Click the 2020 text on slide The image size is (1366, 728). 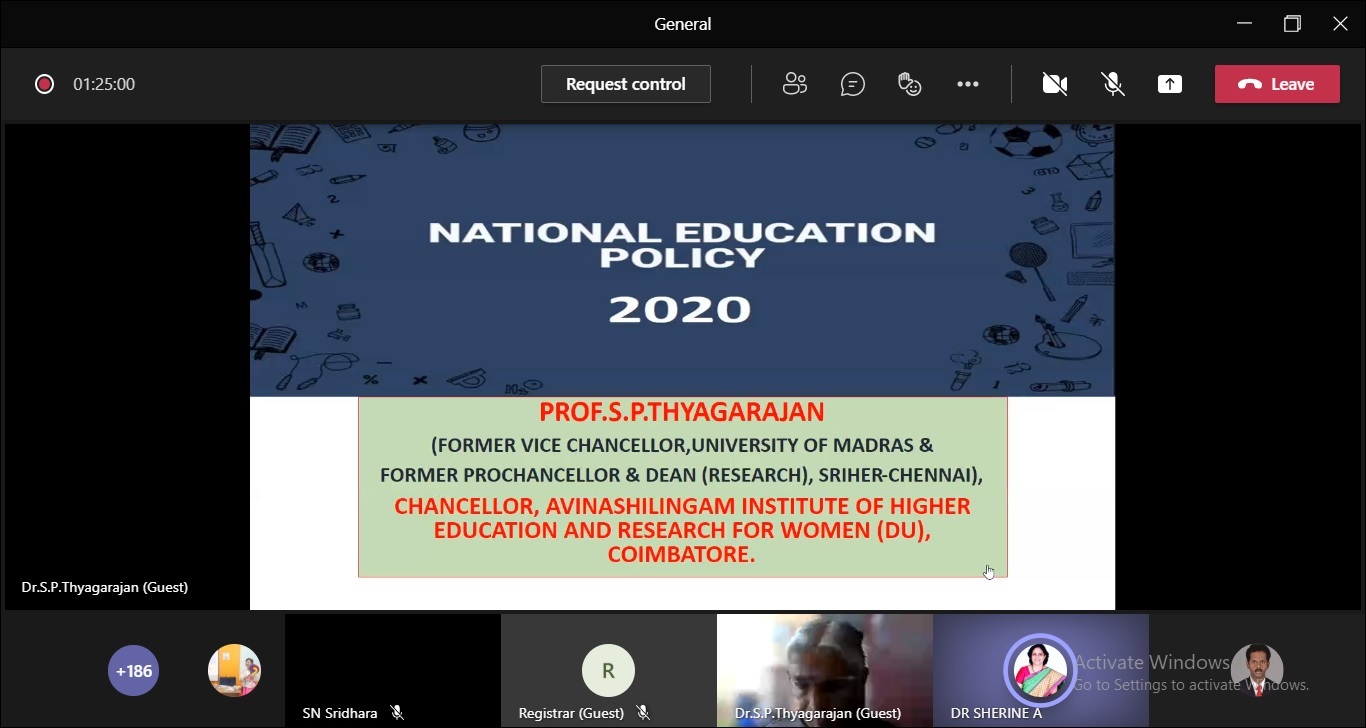[680, 309]
